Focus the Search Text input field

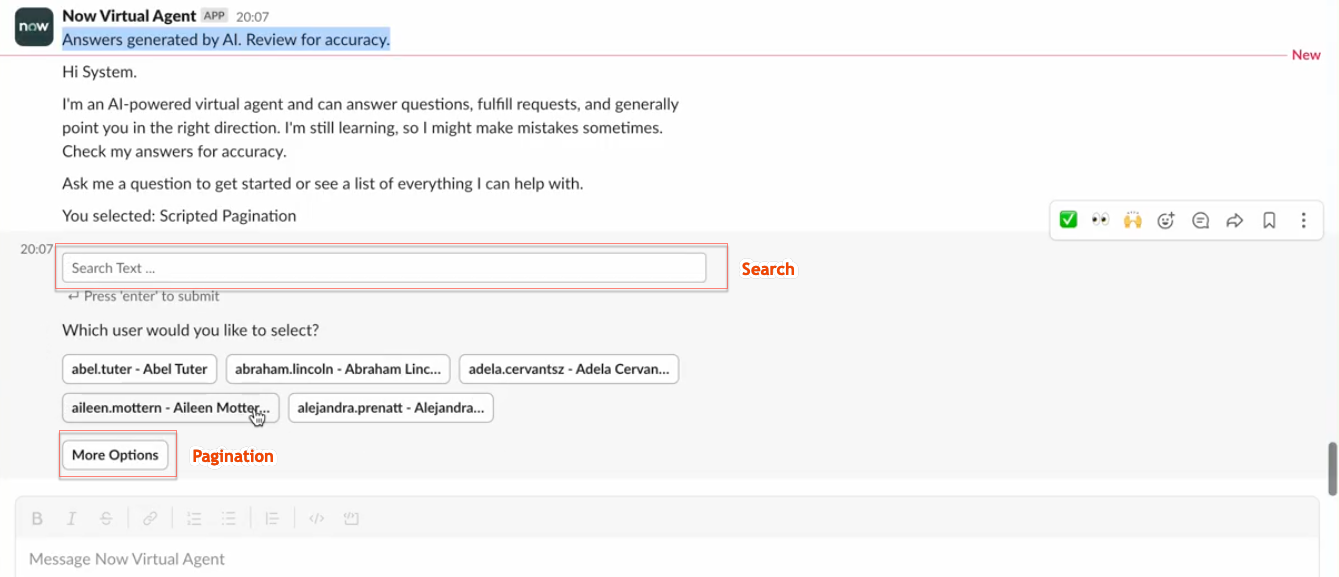[x=384, y=268]
